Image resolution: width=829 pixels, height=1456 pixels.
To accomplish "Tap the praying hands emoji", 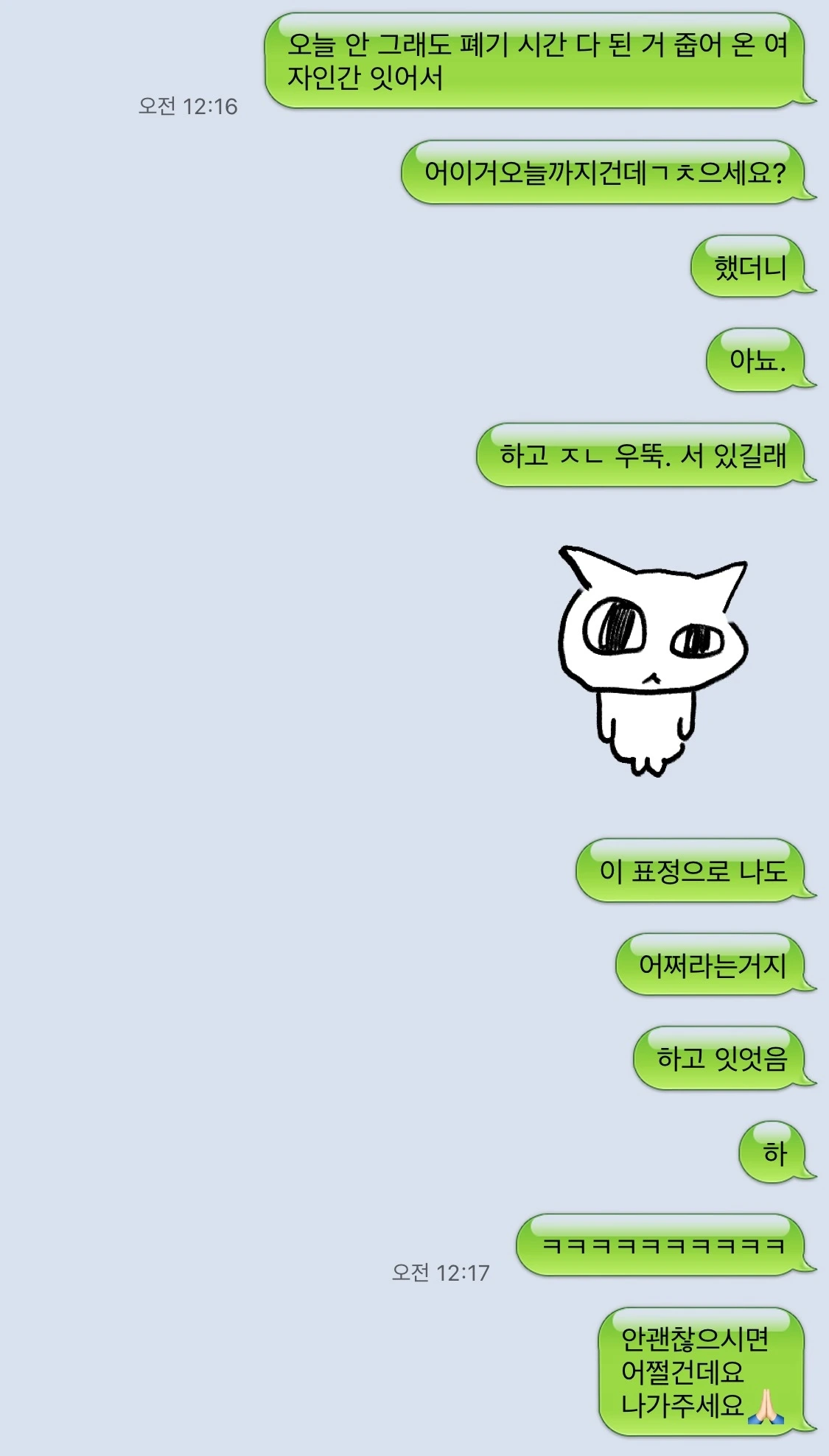I will 766,1406.
